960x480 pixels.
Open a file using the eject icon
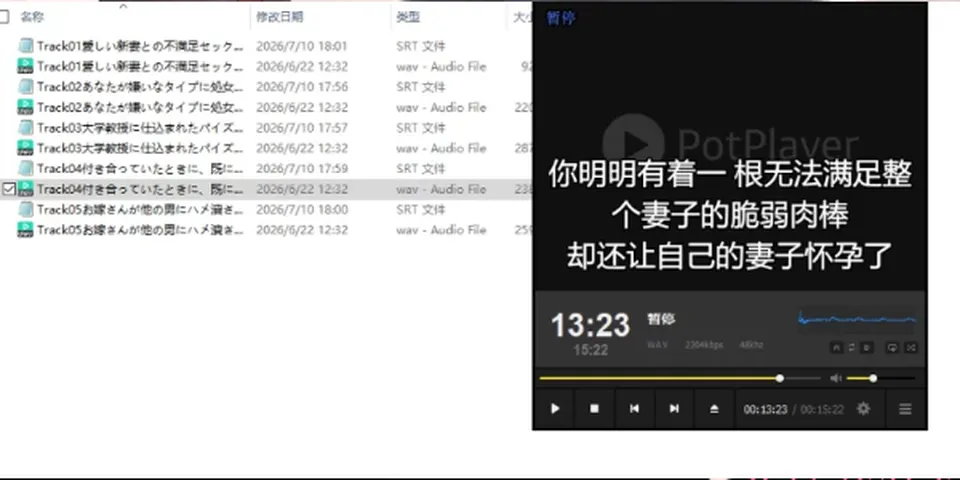pos(714,408)
